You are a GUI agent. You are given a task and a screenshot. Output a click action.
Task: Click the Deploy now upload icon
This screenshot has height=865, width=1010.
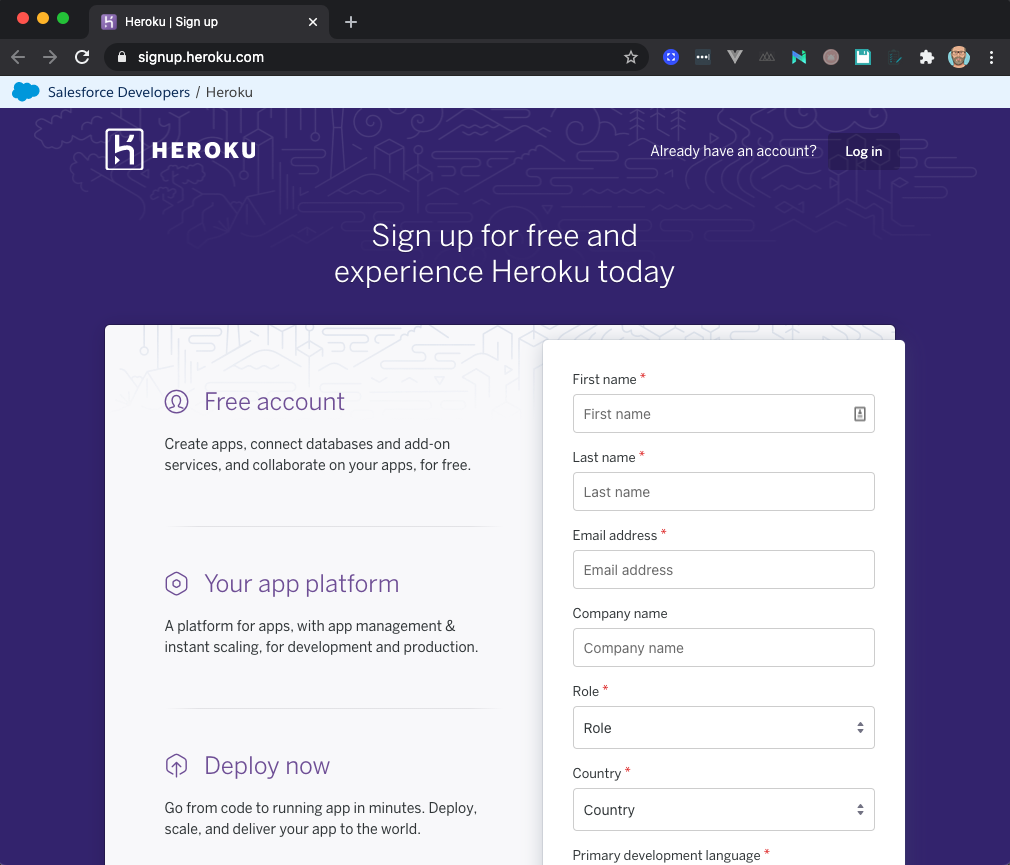tap(177, 765)
